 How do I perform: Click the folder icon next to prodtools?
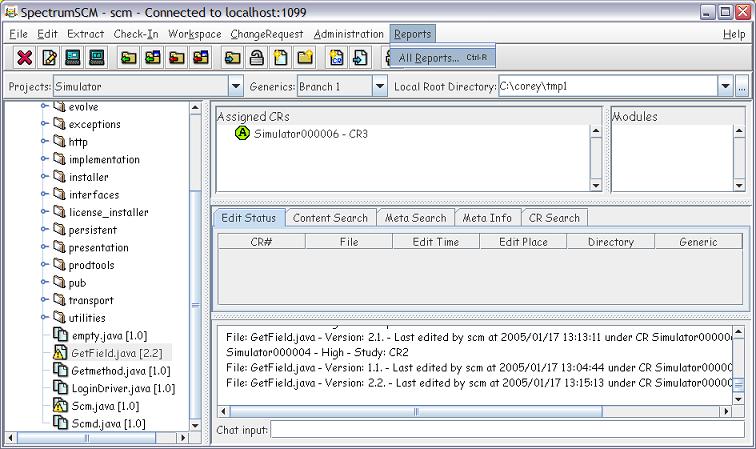59,264
